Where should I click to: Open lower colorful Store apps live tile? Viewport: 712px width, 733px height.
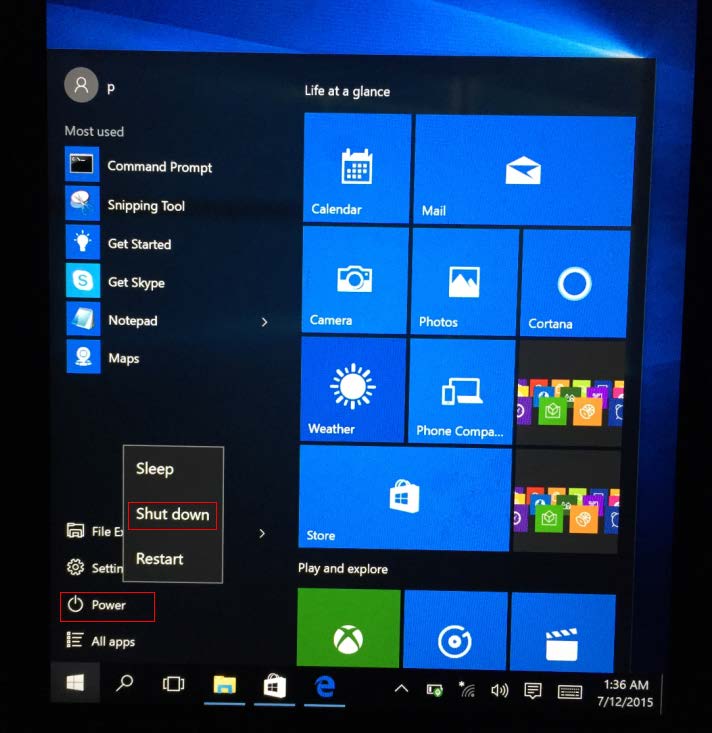click(x=567, y=501)
